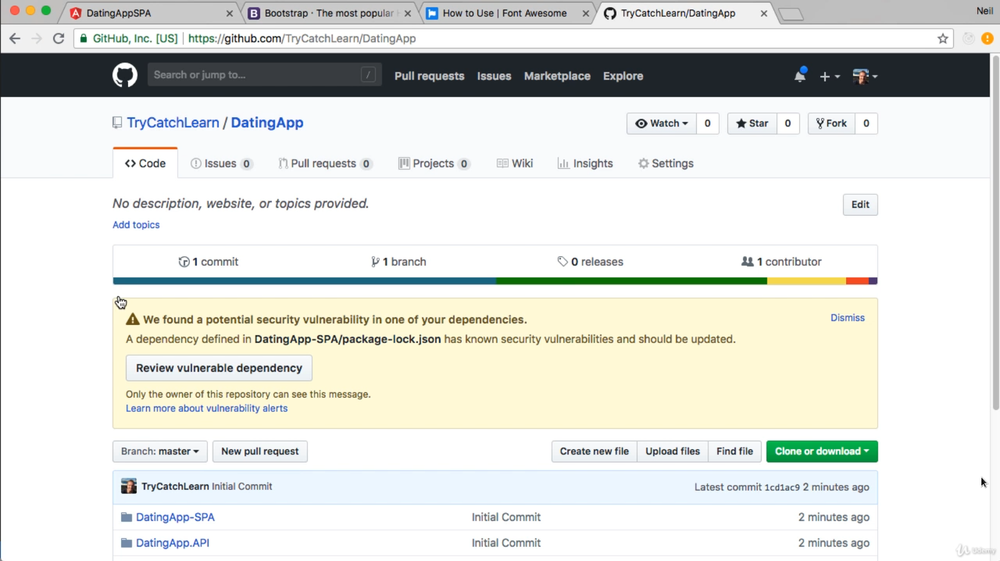Switch to the Bootstrap browser tab
The image size is (1000, 561).
tap(330, 13)
